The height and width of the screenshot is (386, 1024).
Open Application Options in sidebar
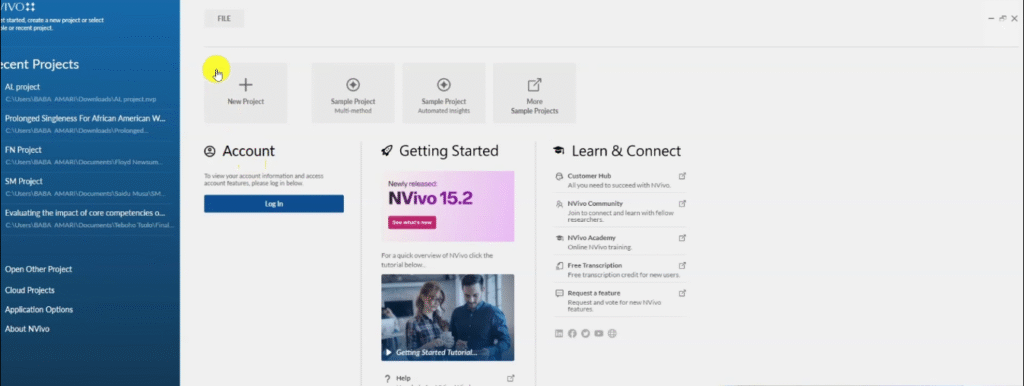click(39, 310)
